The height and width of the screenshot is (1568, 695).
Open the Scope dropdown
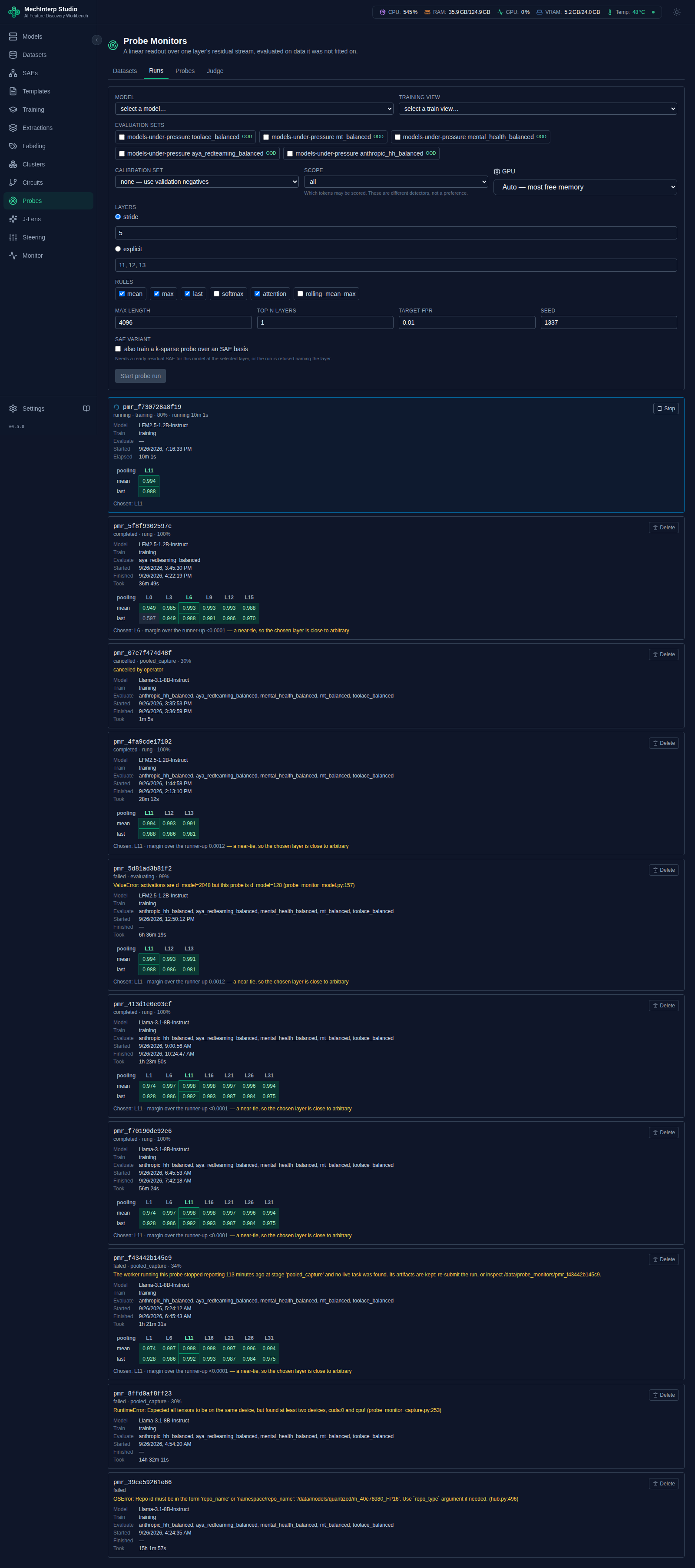(x=396, y=181)
